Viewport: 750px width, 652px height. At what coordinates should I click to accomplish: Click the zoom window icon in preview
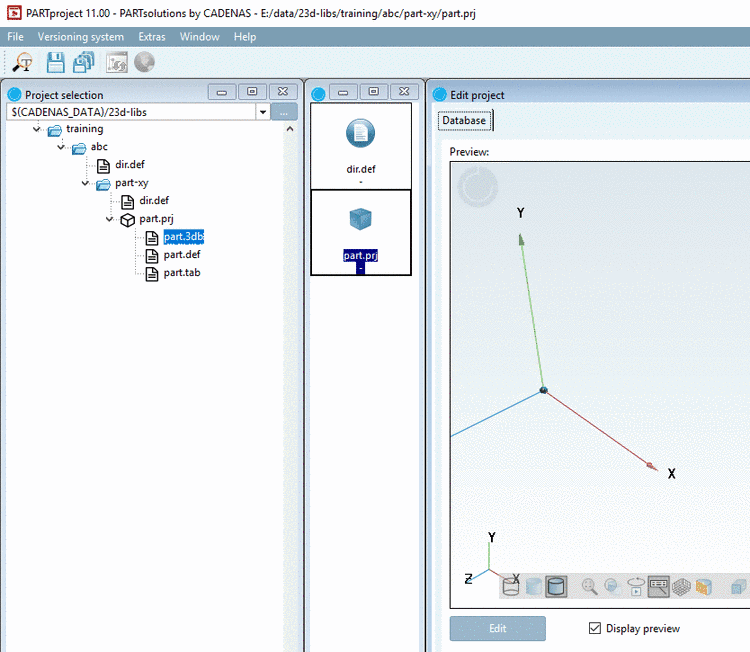[x=612, y=586]
